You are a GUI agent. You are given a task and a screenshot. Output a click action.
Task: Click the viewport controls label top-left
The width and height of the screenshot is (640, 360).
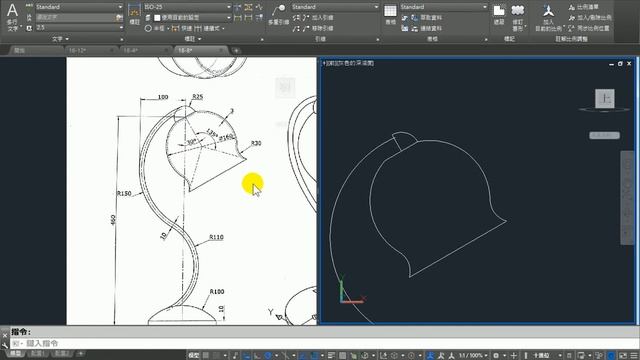click(348, 63)
